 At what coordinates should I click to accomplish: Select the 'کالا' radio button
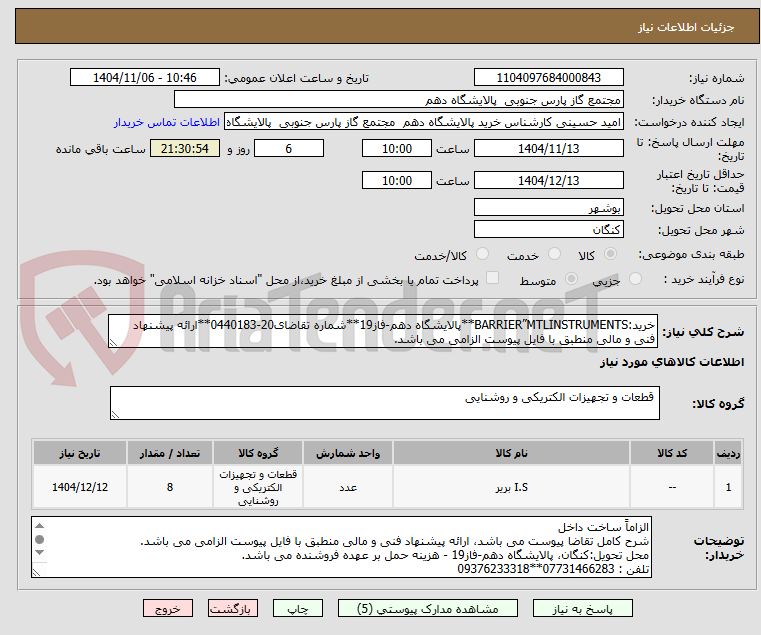(x=611, y=254)
